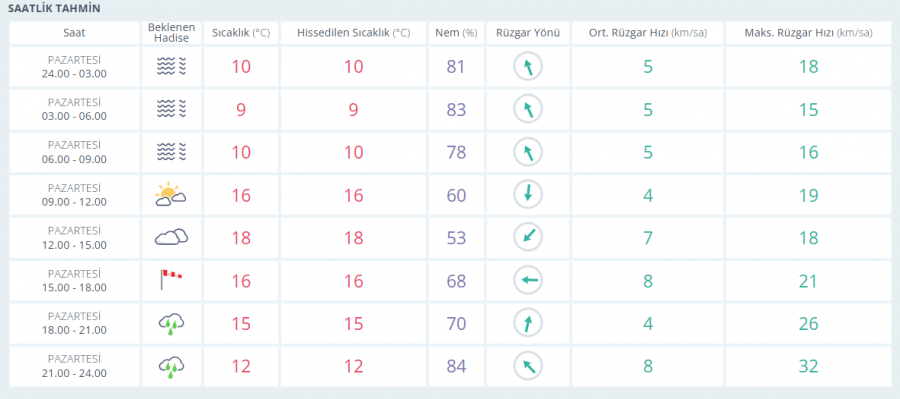
Task: Click the rain cloud icon for 21.00 - 24.00
Action: coord(171,366)
